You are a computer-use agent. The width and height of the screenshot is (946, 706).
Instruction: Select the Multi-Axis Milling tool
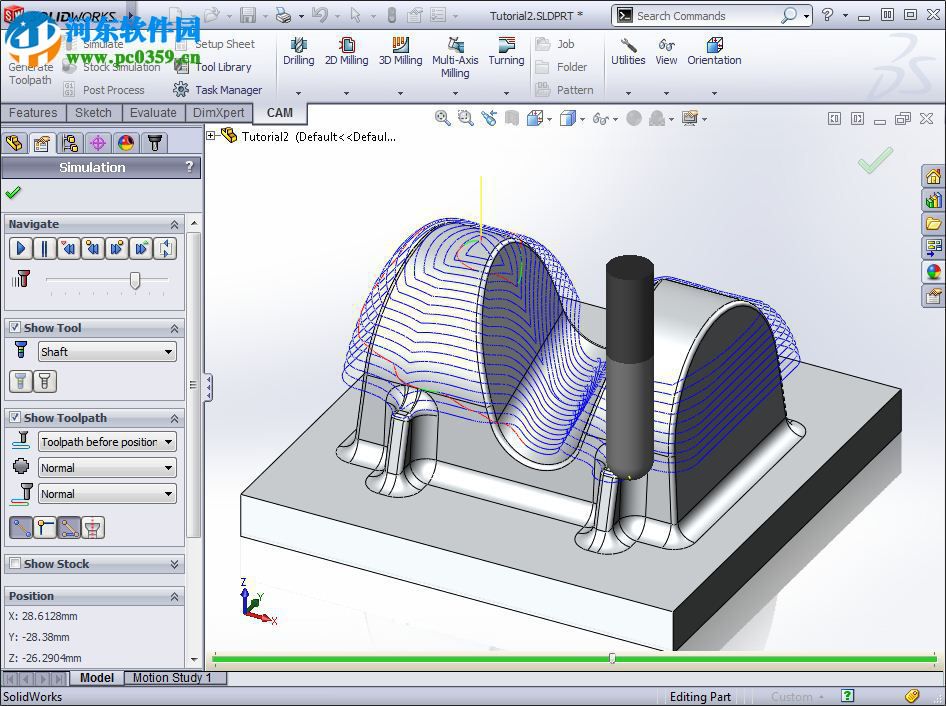click(455, 45)
